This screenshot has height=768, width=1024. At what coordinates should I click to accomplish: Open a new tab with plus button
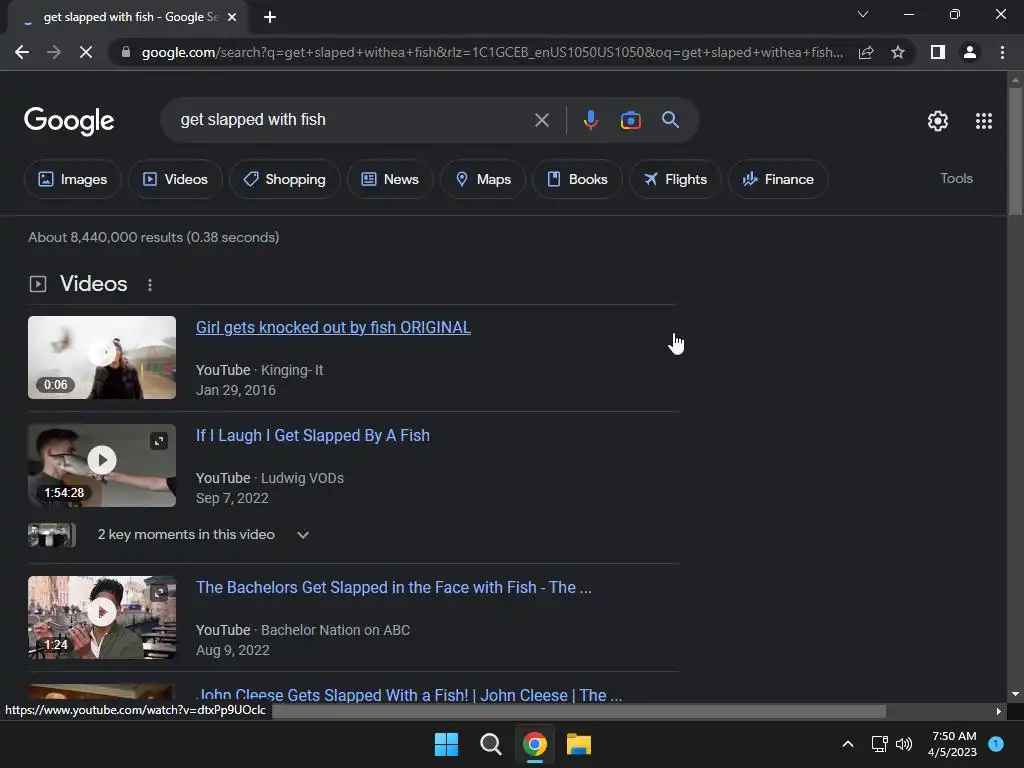point(270,17)
